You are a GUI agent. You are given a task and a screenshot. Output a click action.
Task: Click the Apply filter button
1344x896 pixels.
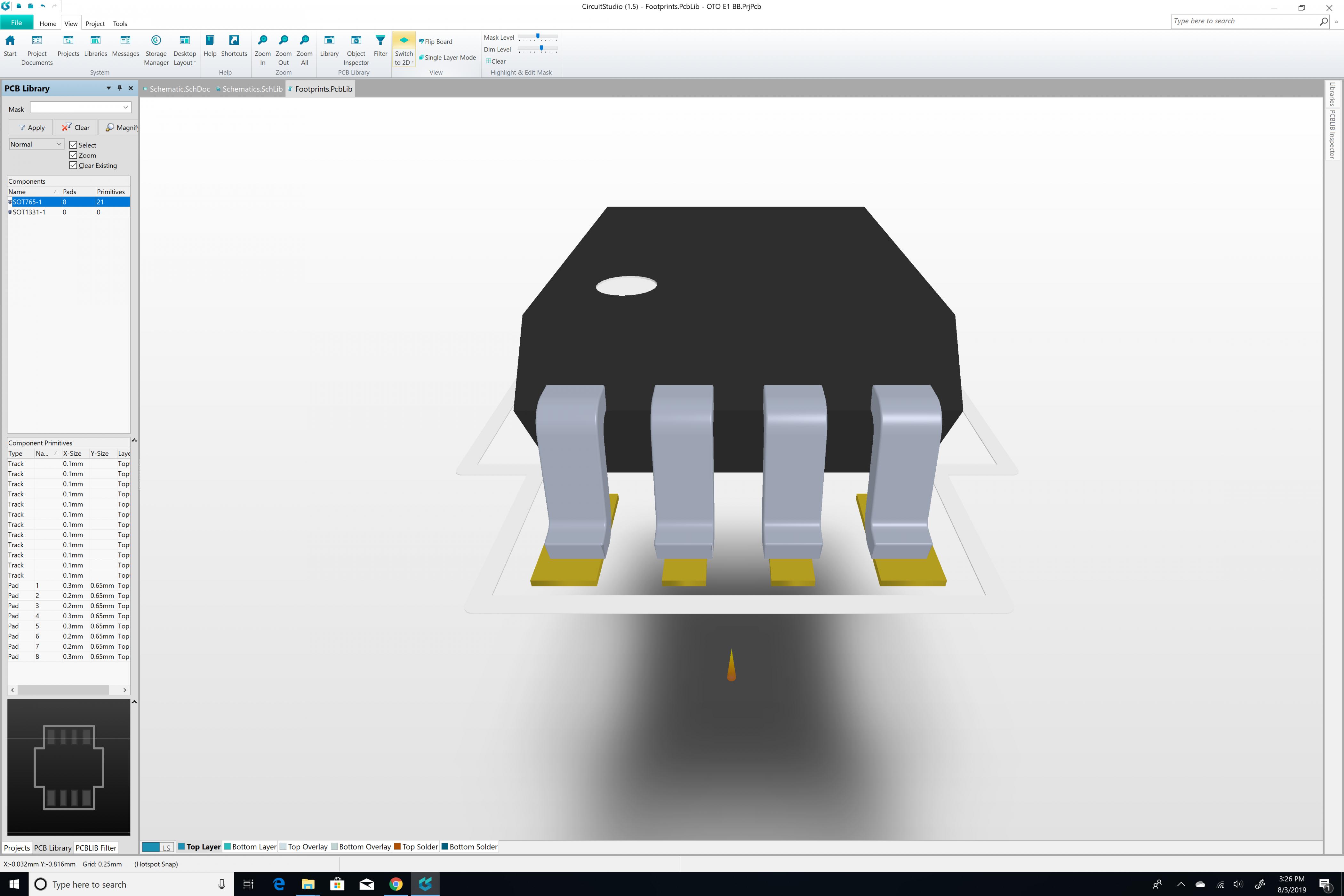pyautogui.click(x=31, y=127)
